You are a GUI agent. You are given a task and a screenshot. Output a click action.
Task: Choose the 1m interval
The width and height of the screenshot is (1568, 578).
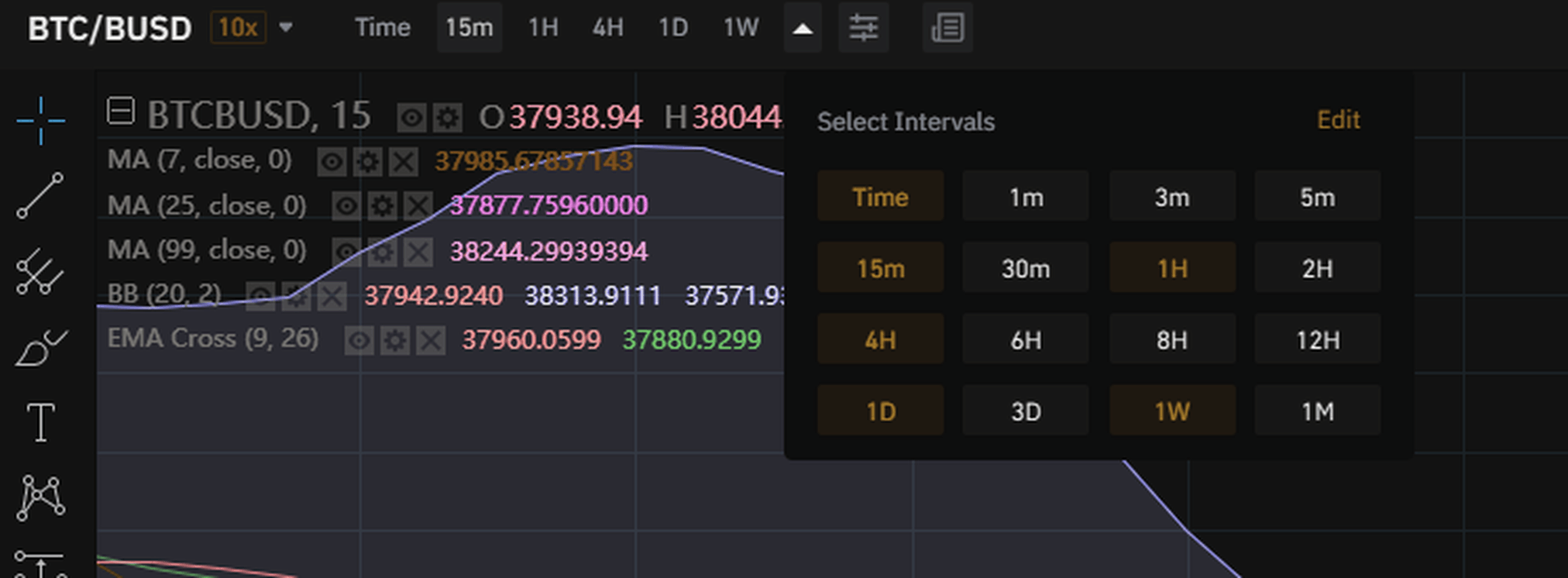pos(1026,197)
